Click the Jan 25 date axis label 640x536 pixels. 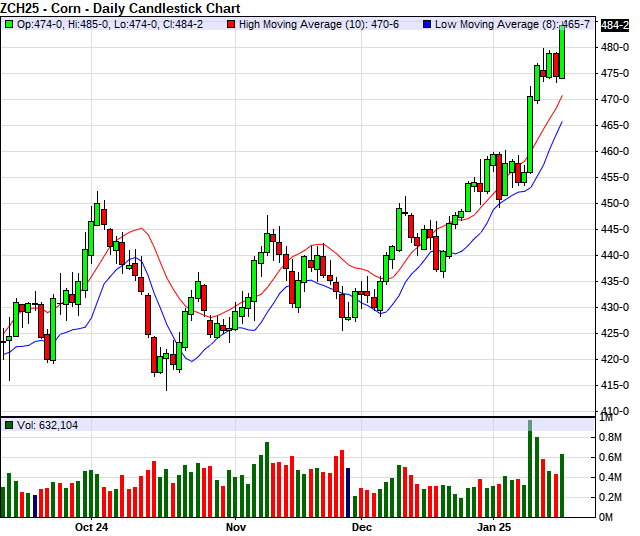point(493,526)
